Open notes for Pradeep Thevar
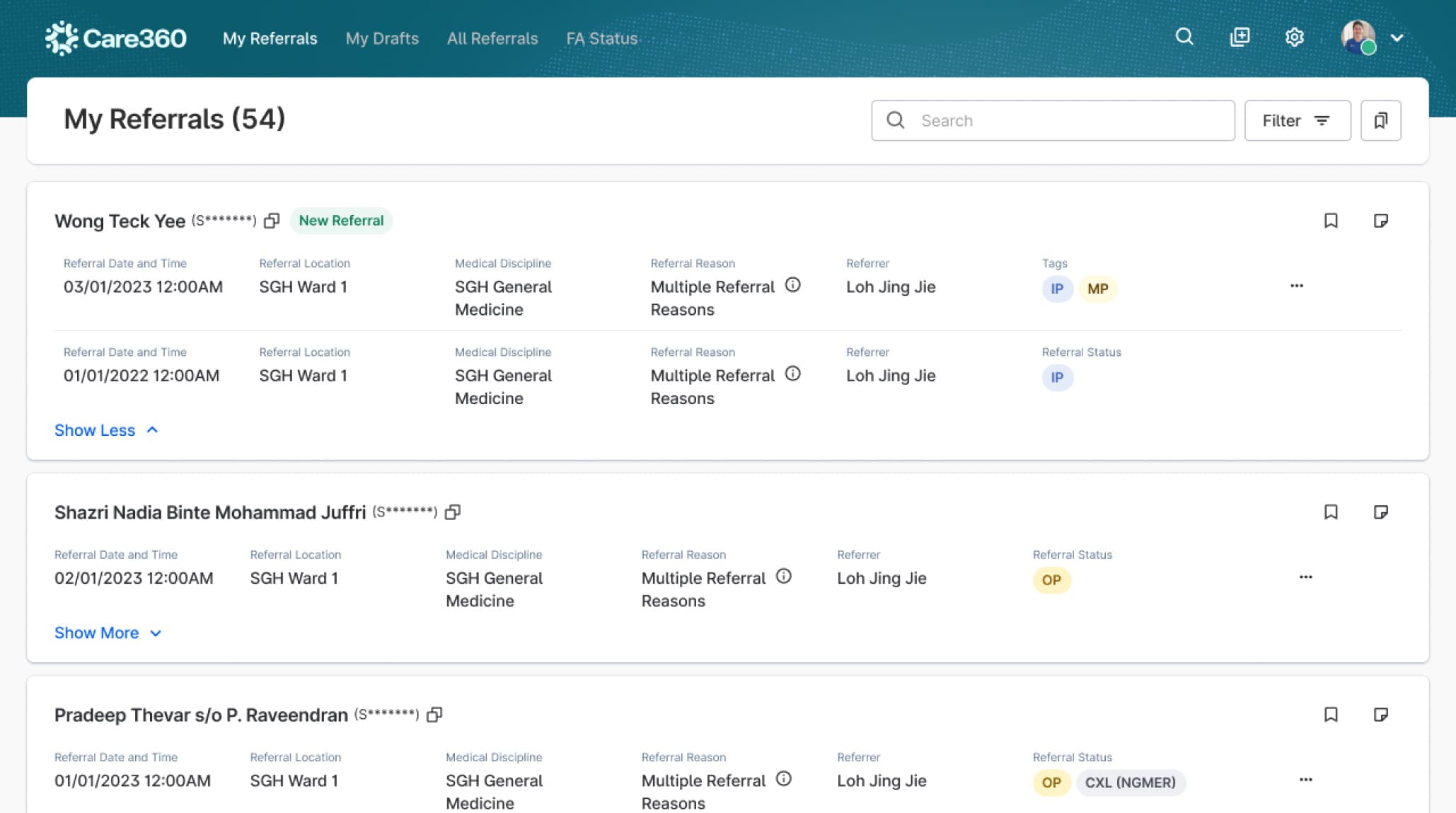 click(x=1380, y=715)
